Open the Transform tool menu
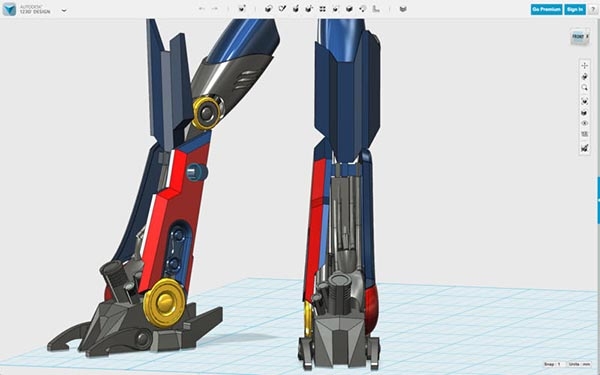Viewport: 600px width, 375px height. tap(242, 9)
